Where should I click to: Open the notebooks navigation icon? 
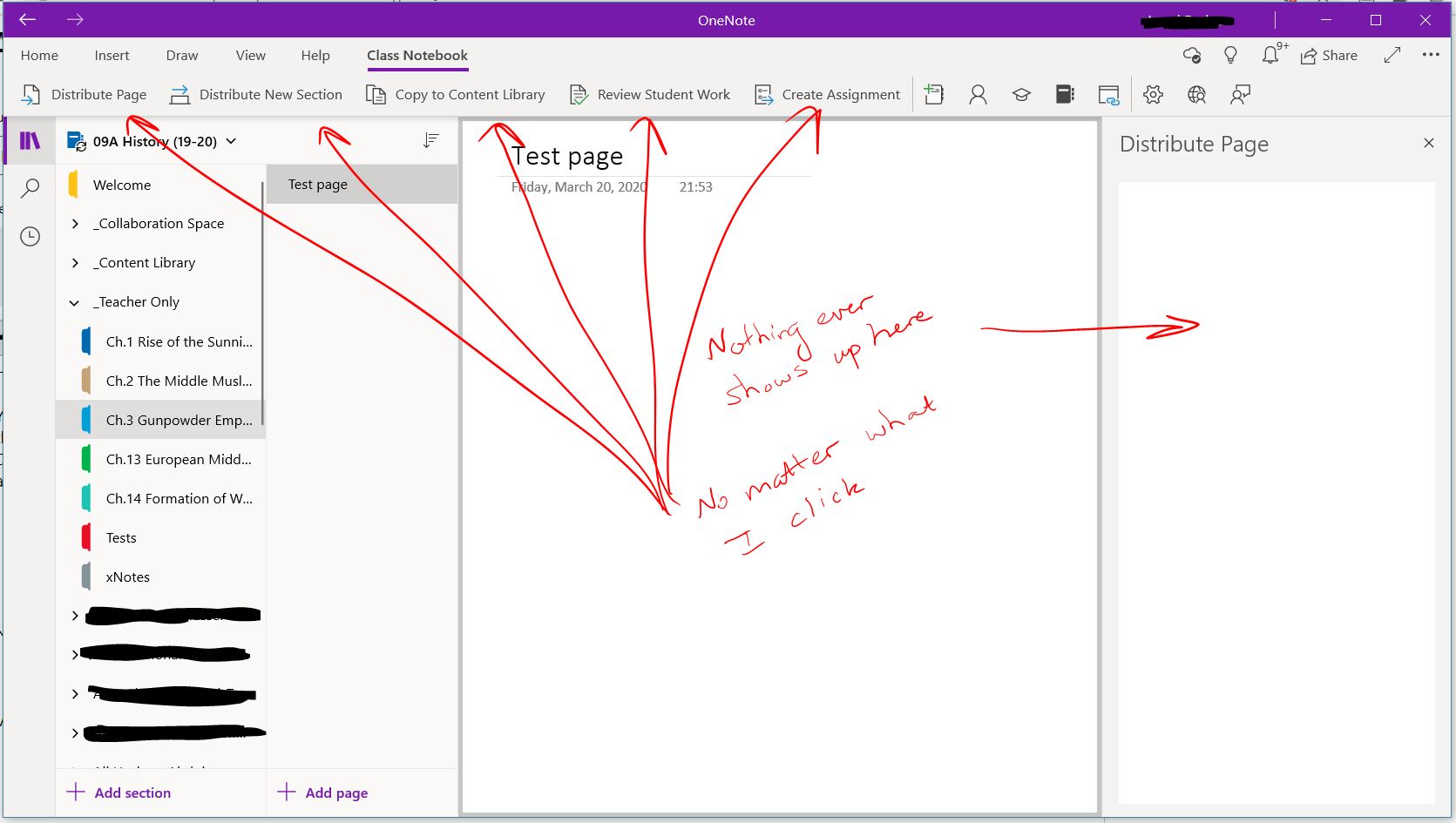30,140
